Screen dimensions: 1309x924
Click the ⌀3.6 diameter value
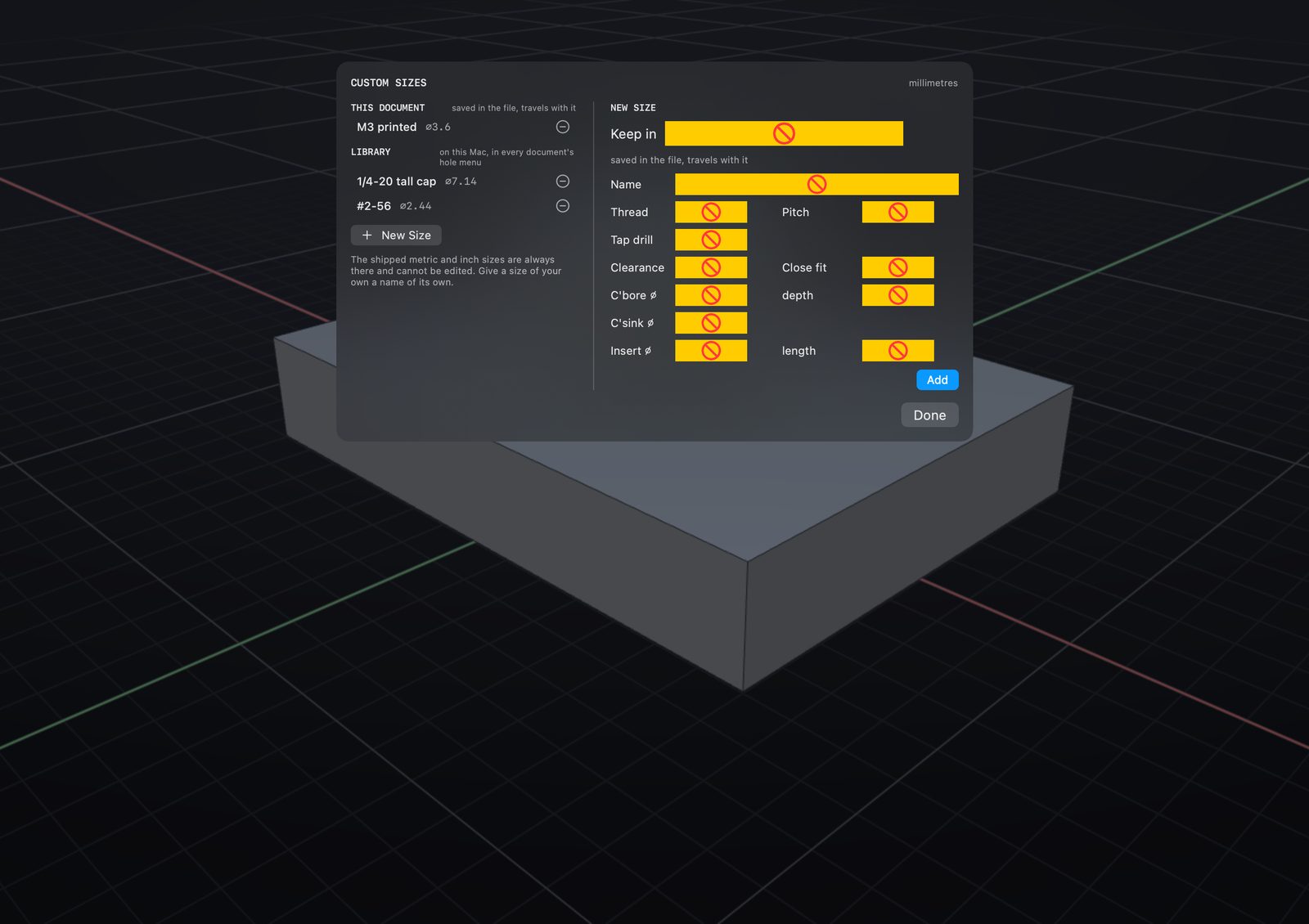tap(438, 128)
